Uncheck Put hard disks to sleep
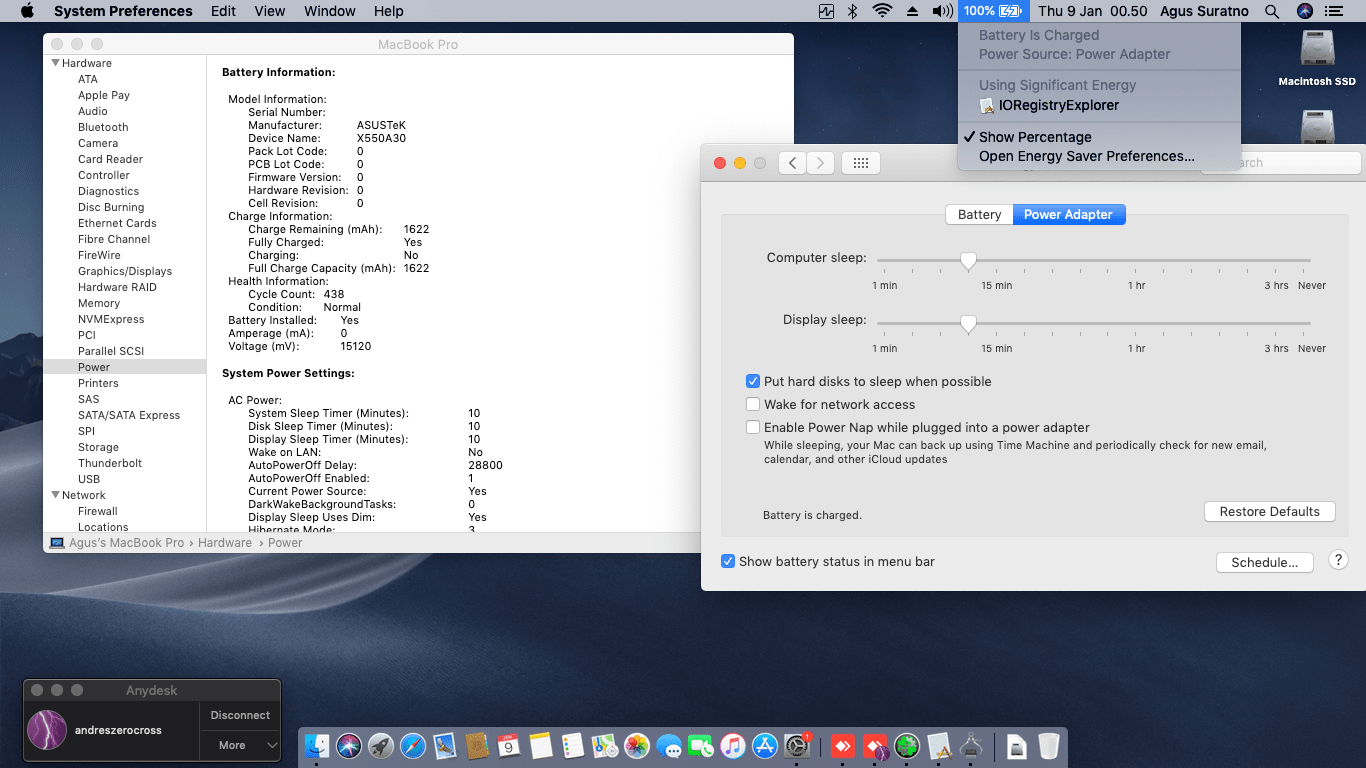 click(x=753, y=381)
